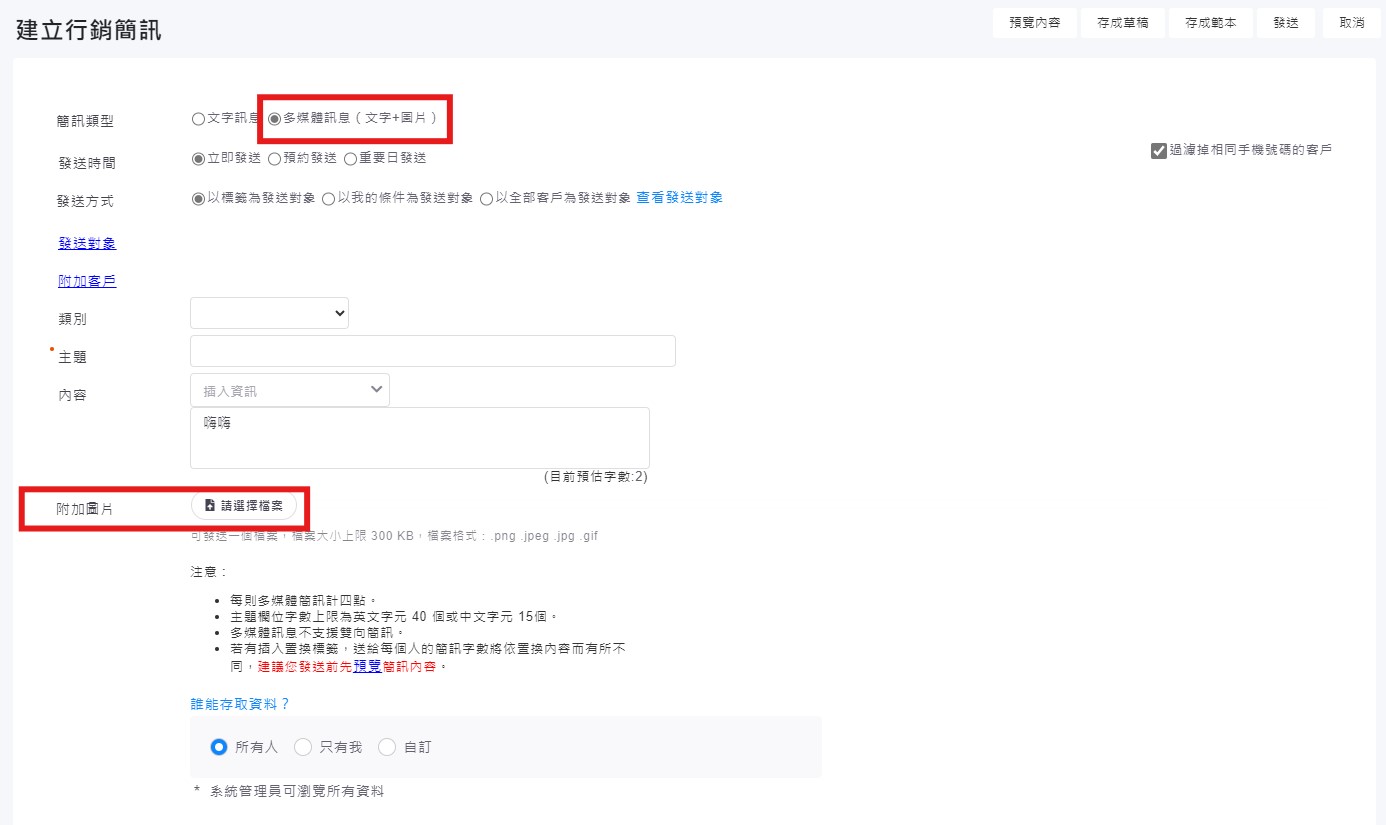The width and height of the screenshot is (1386, 825).
Task: Select the 文字訊息 radio button
Action: [198, 119]
